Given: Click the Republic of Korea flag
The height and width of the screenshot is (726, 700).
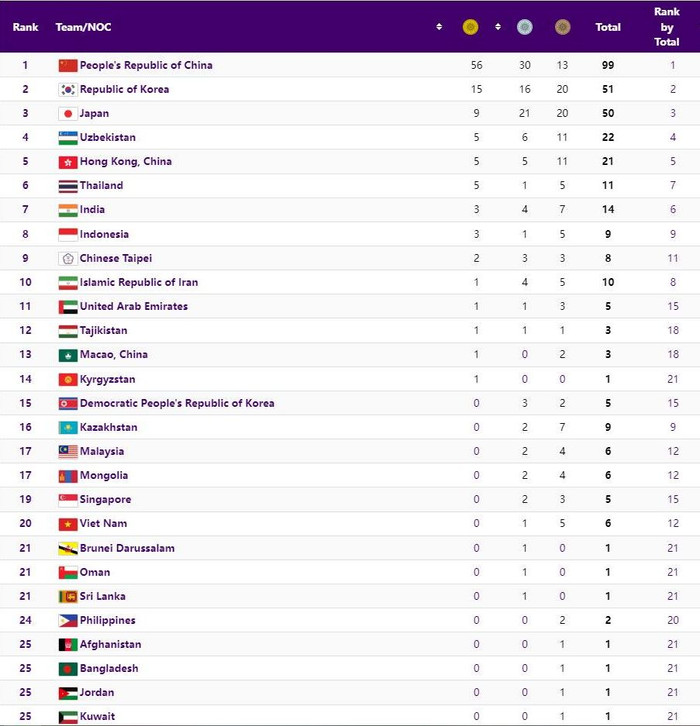Looking at the screenshot, I should click(x=68, y=89).
